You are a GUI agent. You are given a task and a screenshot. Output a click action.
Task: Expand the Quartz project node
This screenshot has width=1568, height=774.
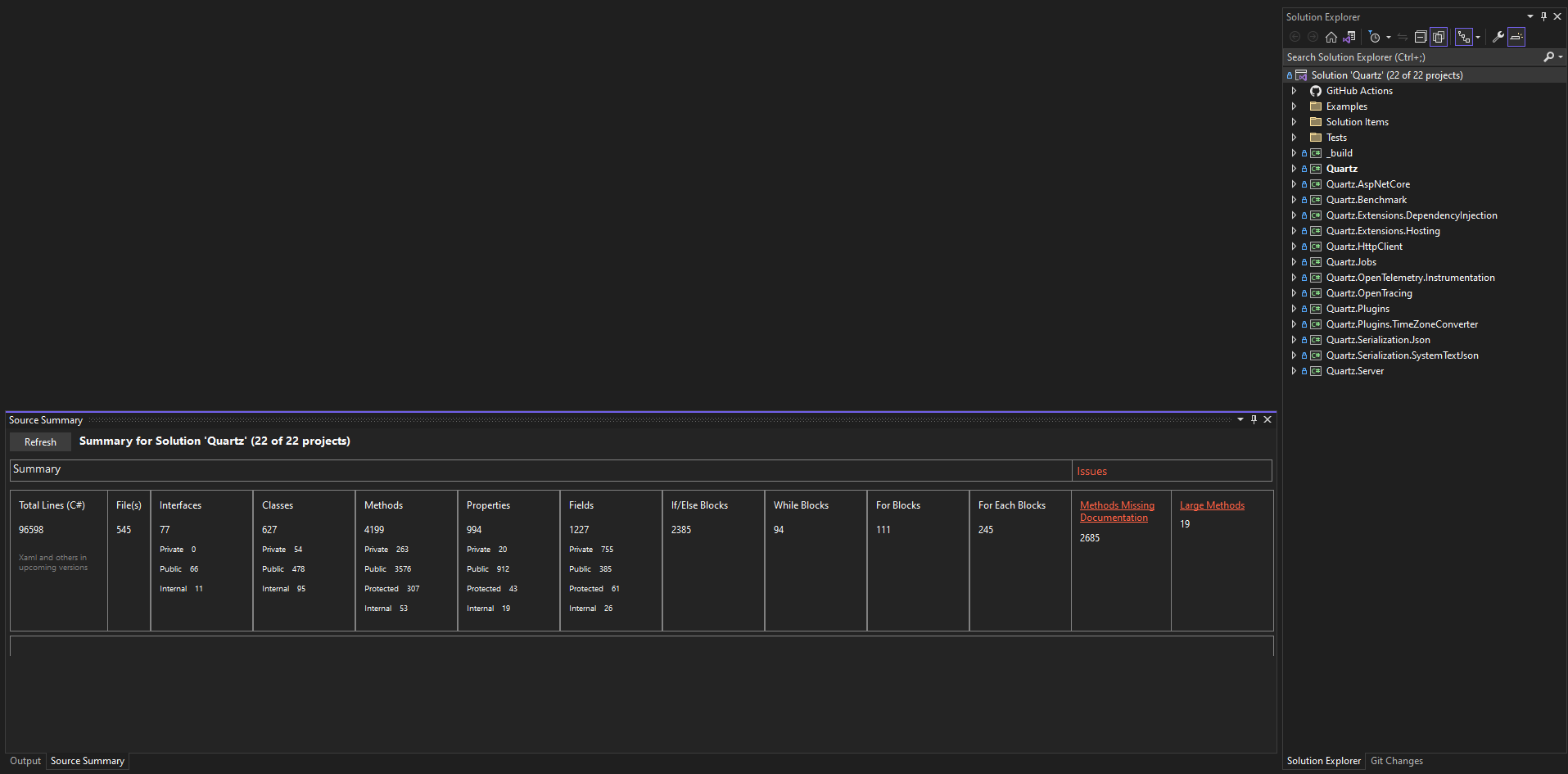(x=1294, y=169)
